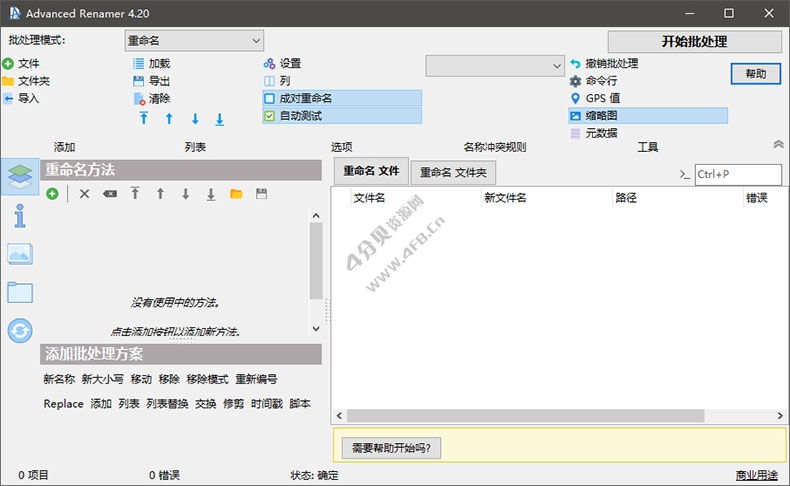This screenshot has width=790, height=486.
Task: Switch to the 重命名 文件夹 tab
Action: click(x=453, y=173)
